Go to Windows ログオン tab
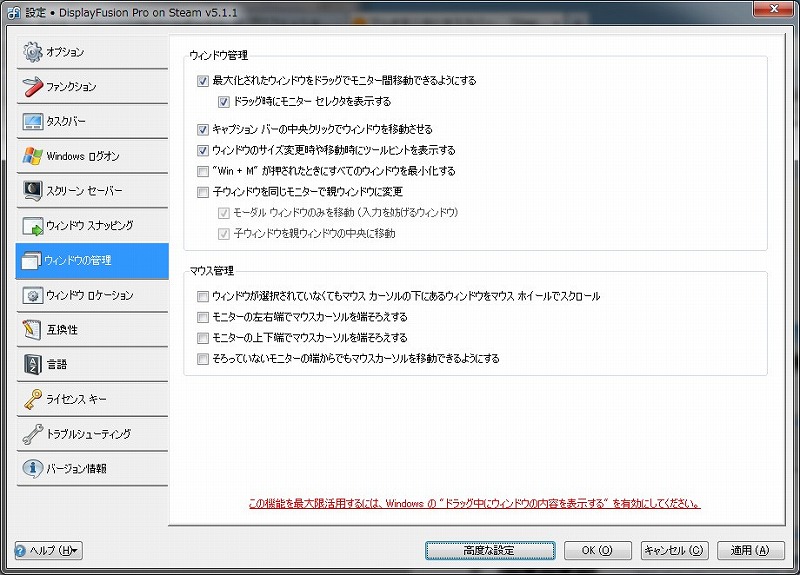This screenshot has height=575, width=800. coord(92,156)
